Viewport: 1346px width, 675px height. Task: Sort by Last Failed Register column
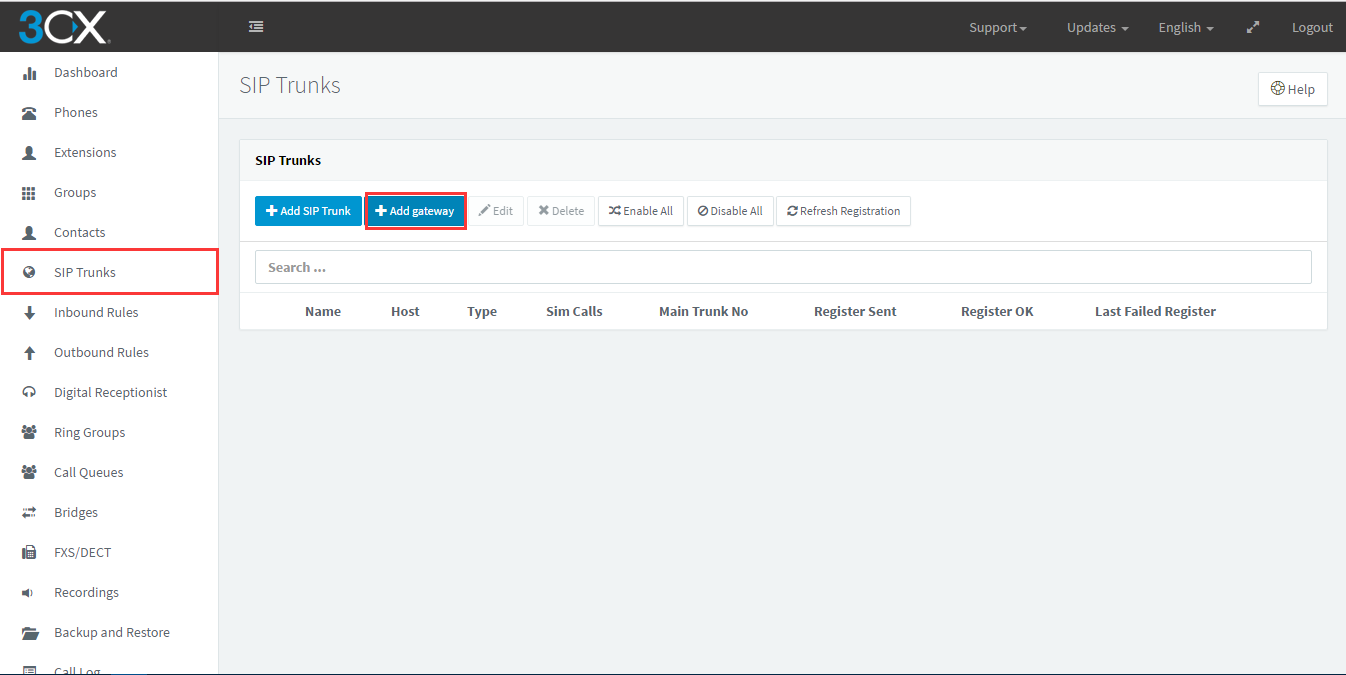1155,312
